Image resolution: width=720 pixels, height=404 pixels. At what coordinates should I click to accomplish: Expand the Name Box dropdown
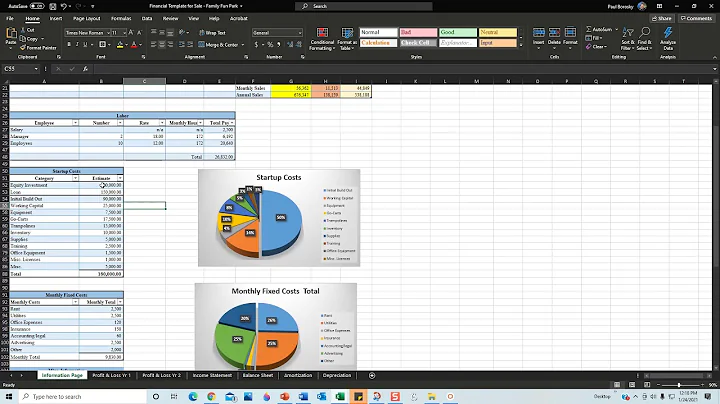tap(36, 69)
